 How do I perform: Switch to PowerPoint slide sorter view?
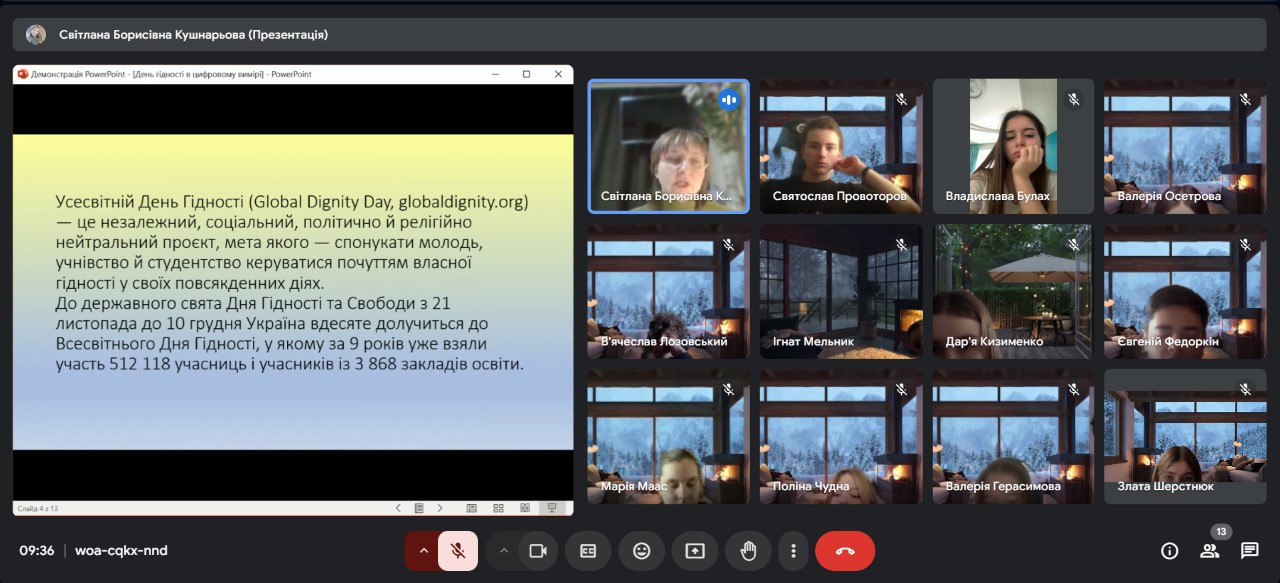(498, 508)
